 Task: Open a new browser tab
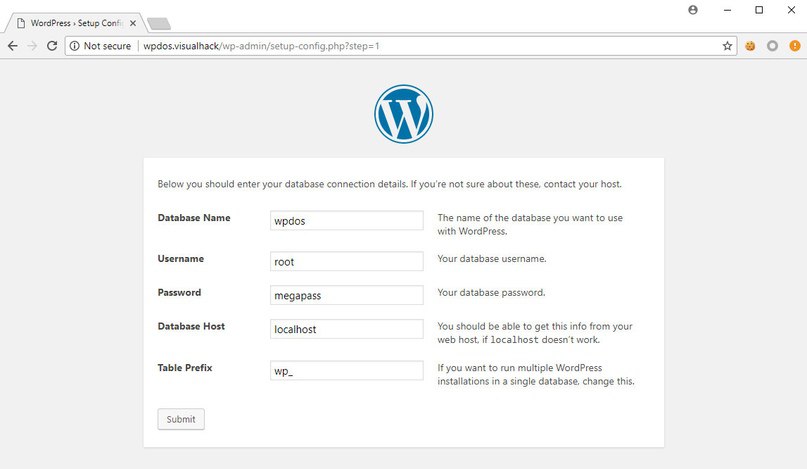[158, 23]
